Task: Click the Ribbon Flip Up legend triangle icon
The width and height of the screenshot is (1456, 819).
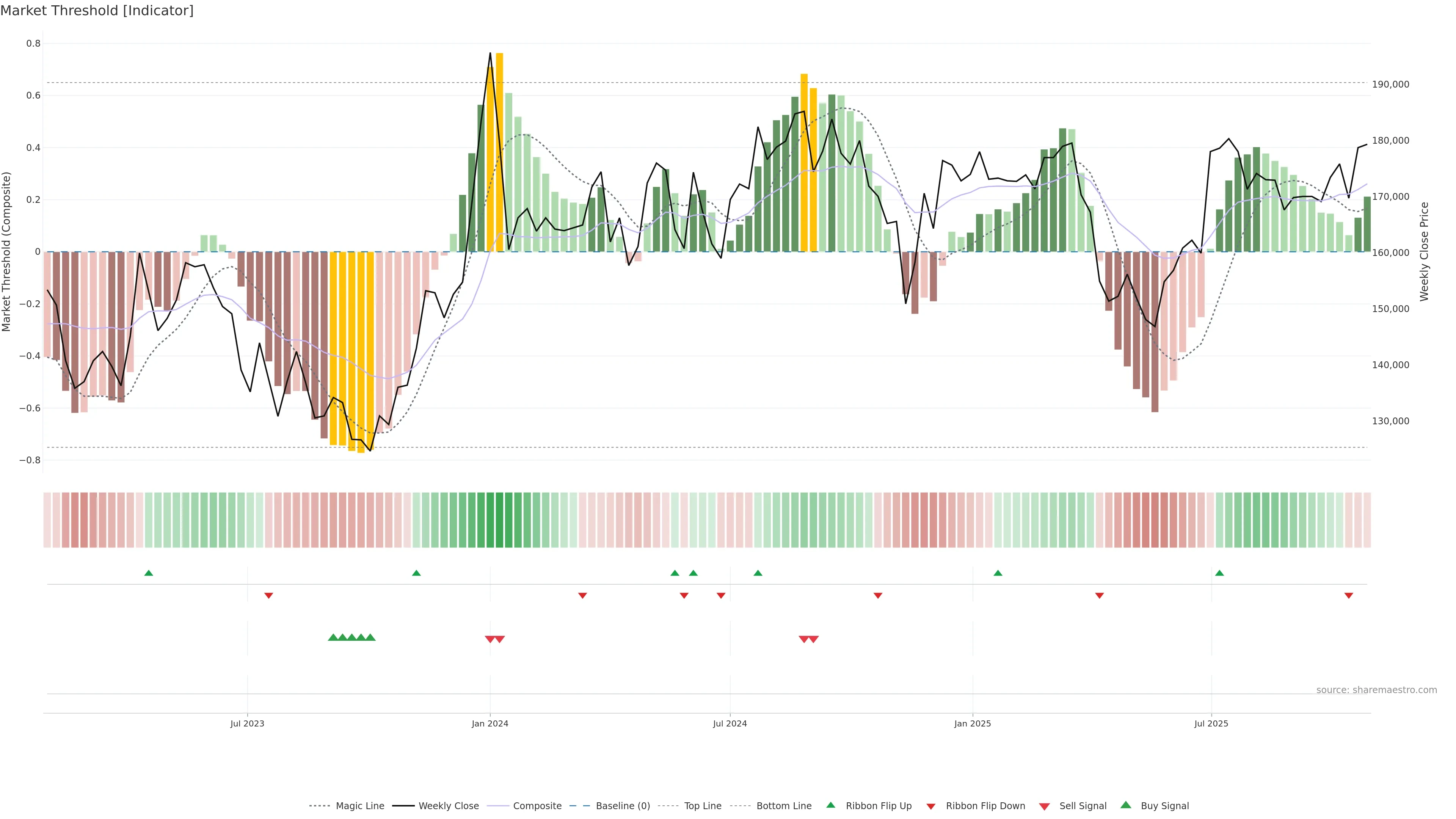Action: point(830,805)
